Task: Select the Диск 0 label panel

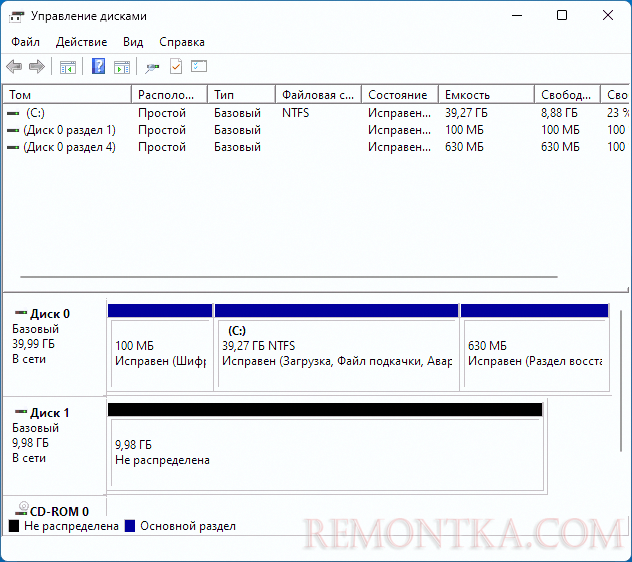Action: tap(55, 348)
